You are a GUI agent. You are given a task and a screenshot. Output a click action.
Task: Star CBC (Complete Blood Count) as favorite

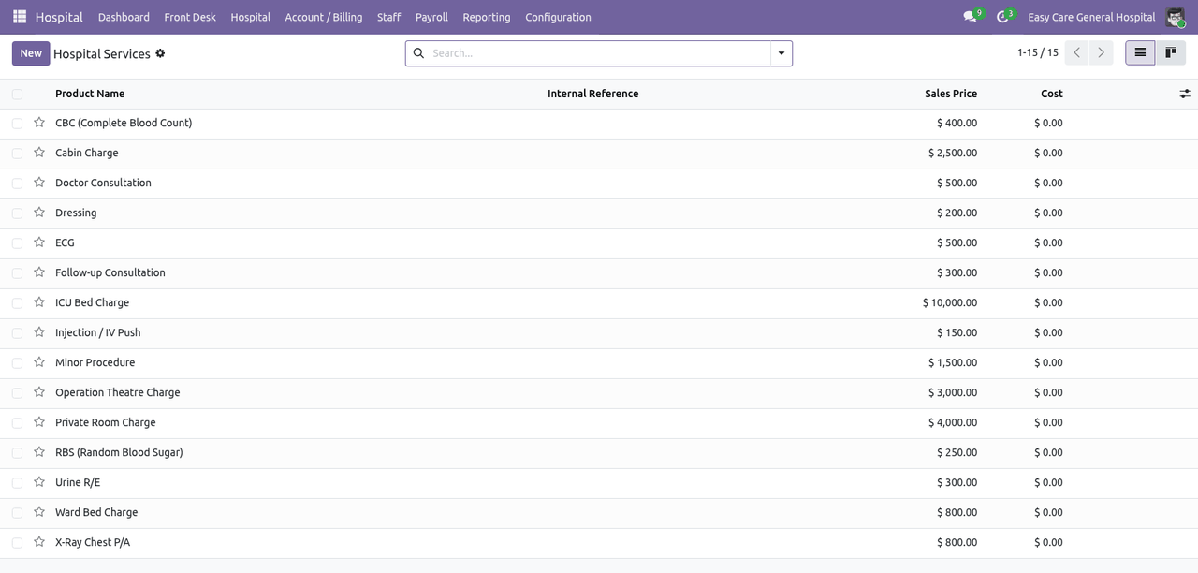click(39, 122)
